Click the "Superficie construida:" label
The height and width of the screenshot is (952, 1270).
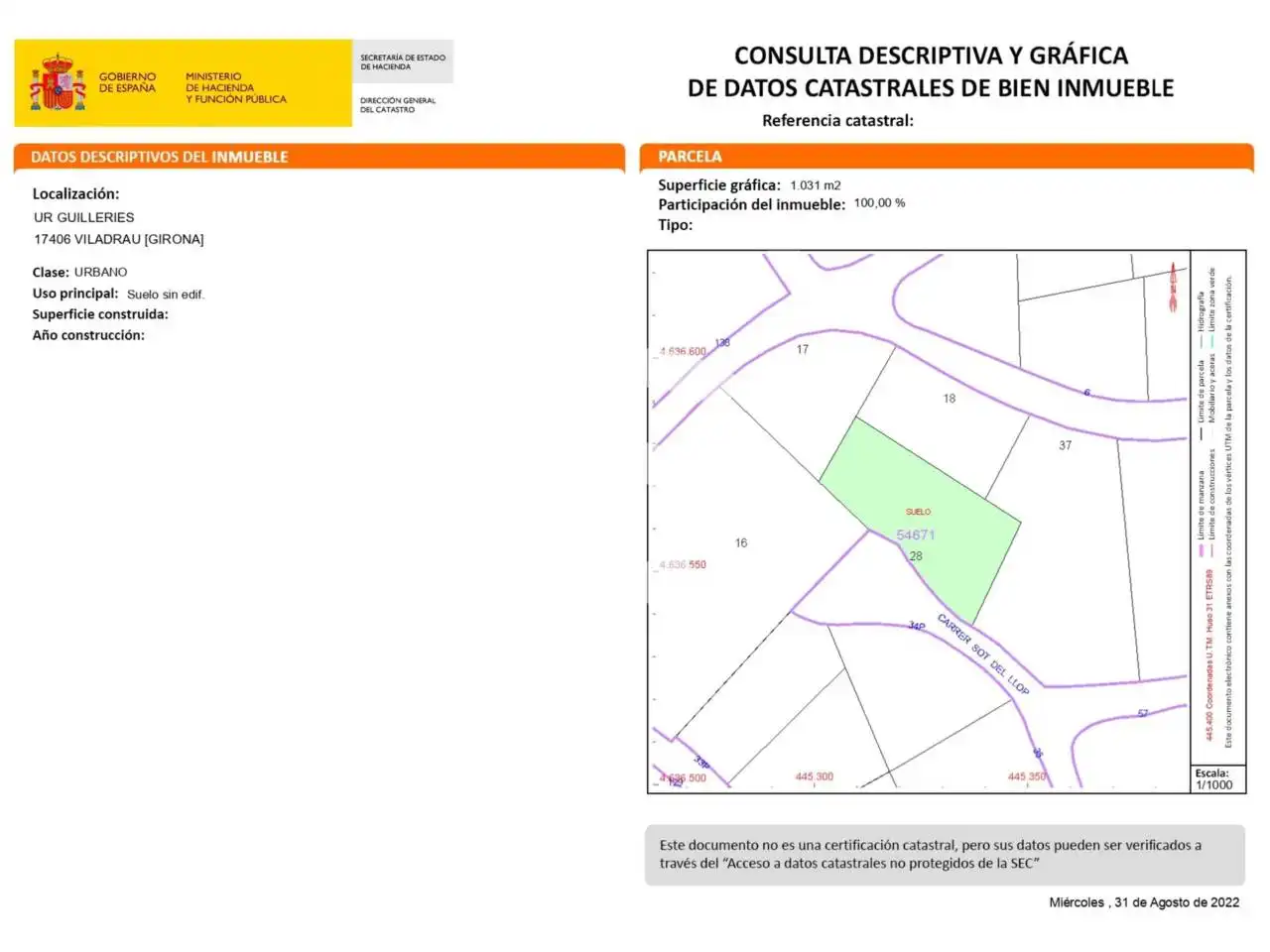coord(100,314)
